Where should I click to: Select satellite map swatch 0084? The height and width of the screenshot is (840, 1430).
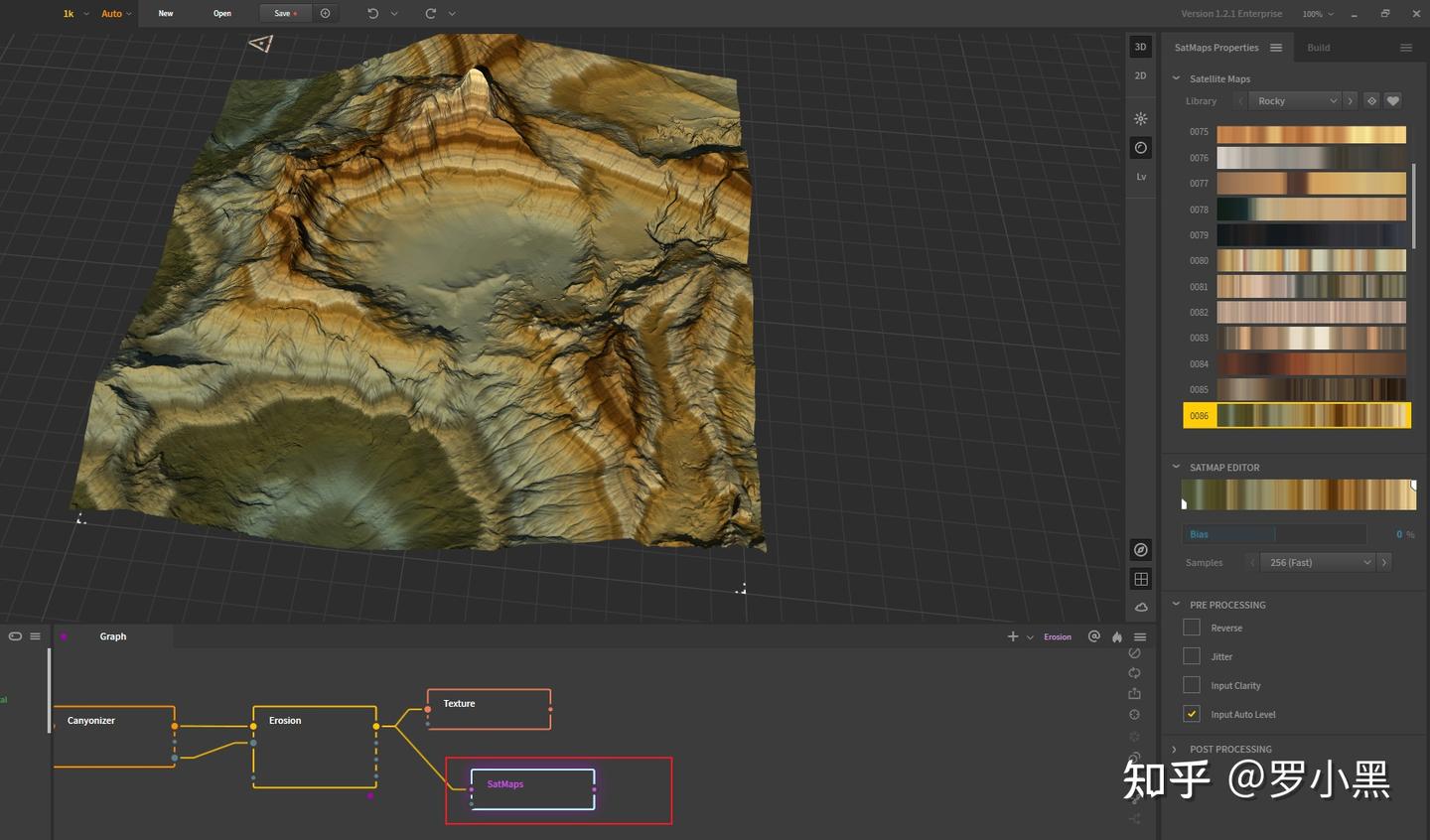(1311, 364)
